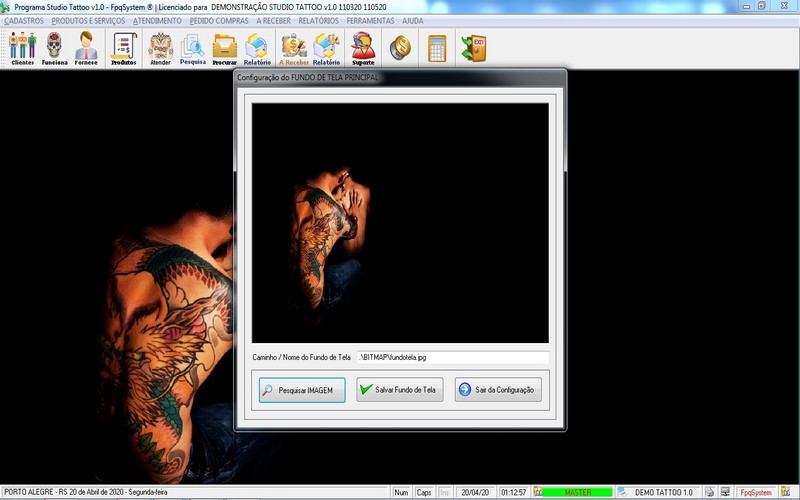Open the CADASTROS menu
800x500 pixels.
point(24,21)
